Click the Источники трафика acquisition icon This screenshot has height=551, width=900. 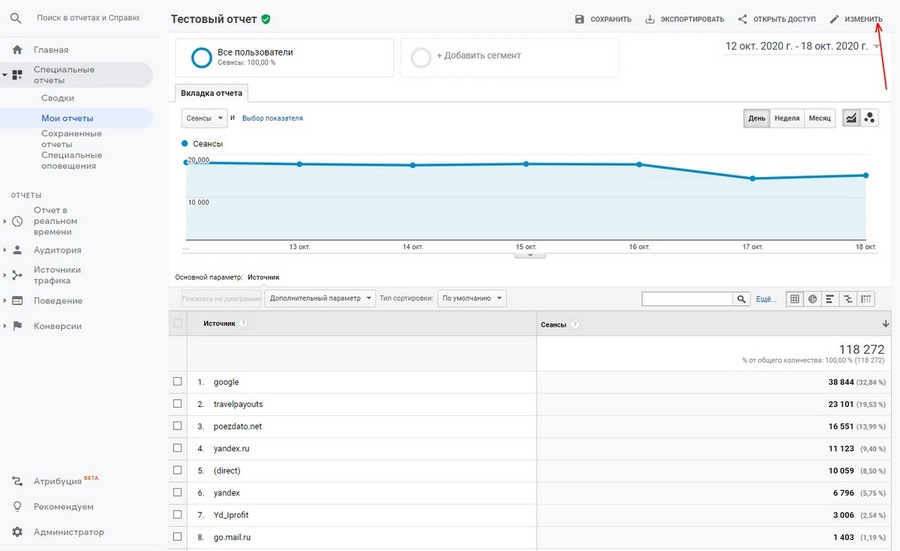17,276
